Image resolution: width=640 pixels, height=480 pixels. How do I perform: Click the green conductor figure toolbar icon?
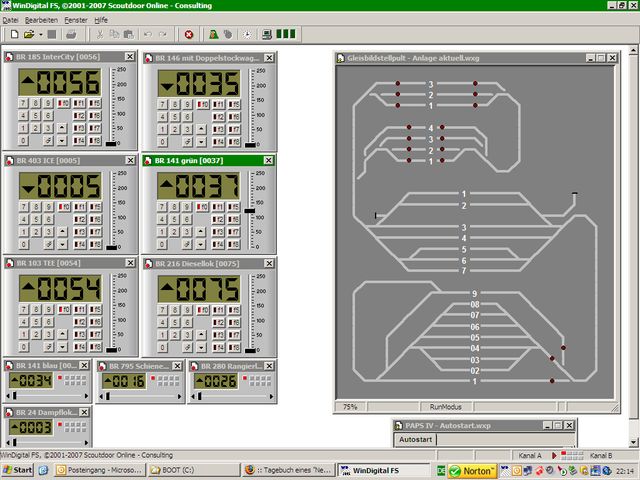[x=213, y=34]
